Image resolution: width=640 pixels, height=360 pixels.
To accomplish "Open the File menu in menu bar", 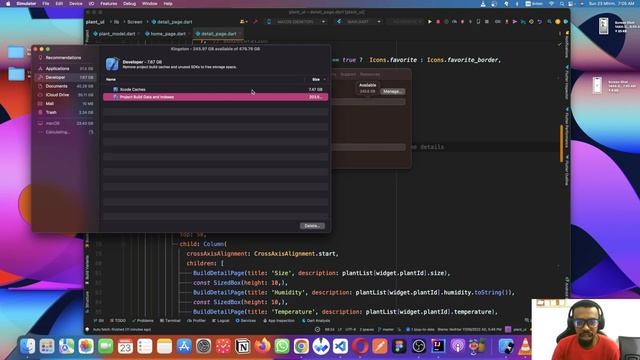I will (46, 4).
